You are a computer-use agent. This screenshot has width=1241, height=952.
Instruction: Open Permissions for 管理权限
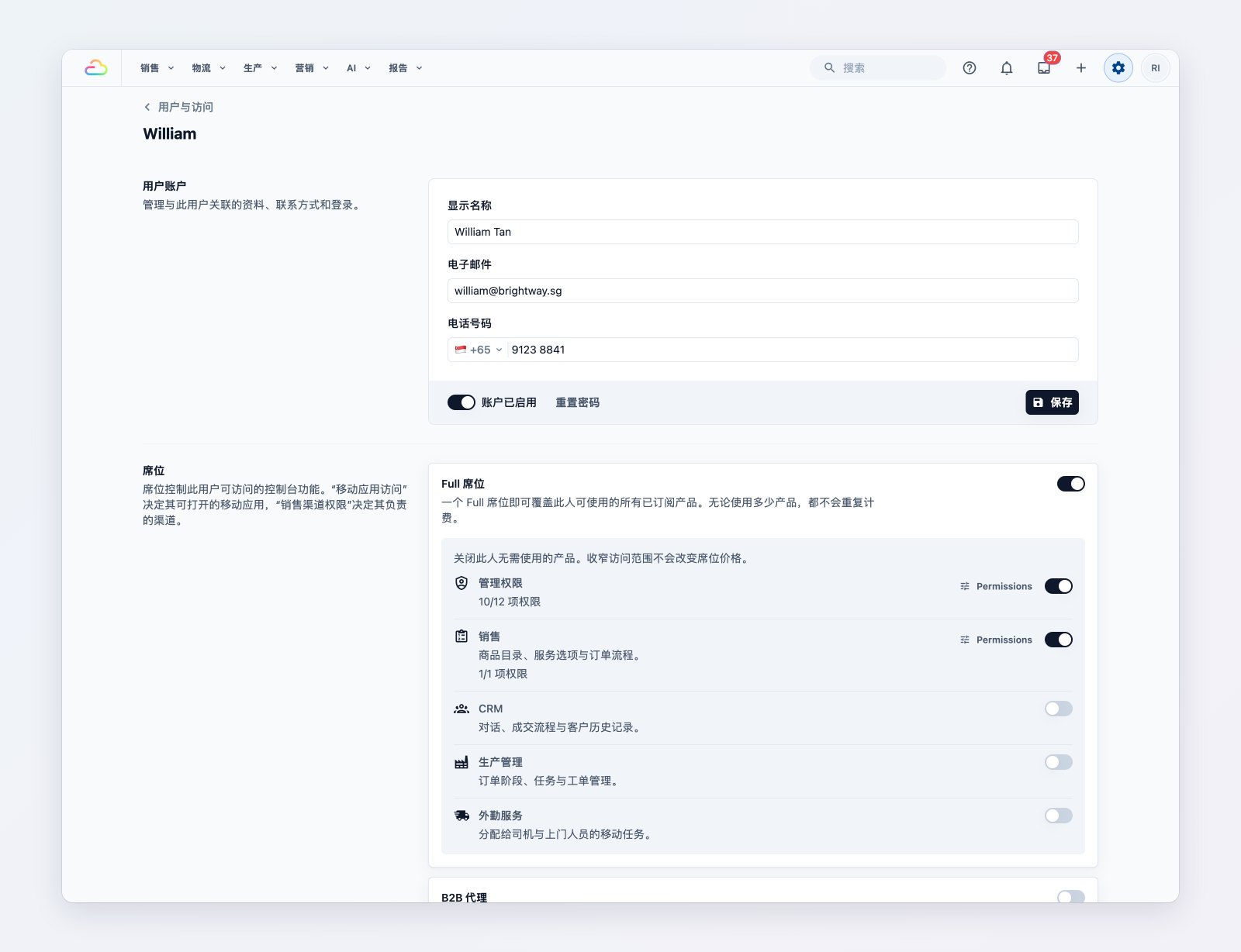pyautogui.click(x=996, y=586)
